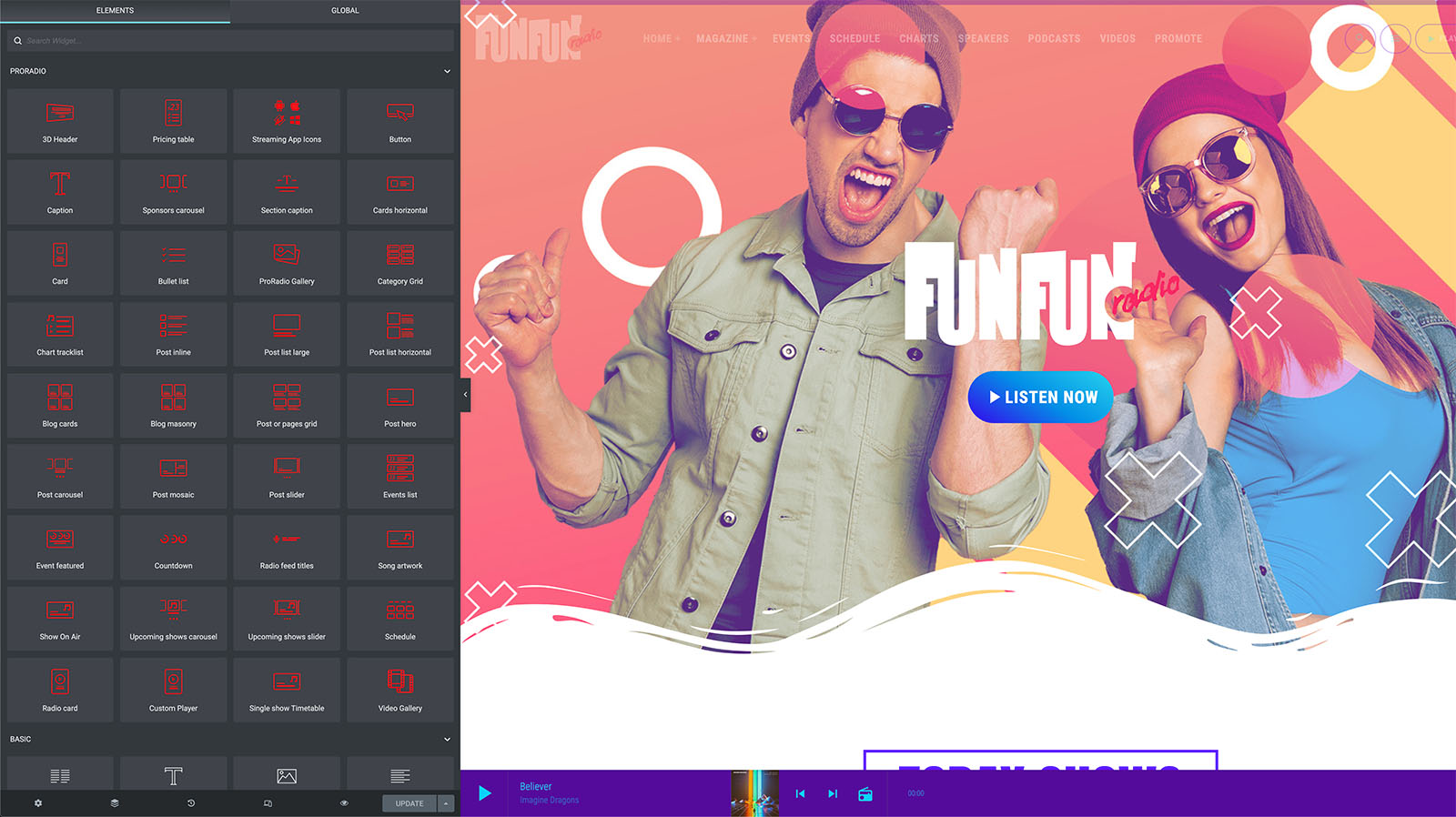Collapse the PRORADIO widget section
1456x817 pixels.
[447, 71]
